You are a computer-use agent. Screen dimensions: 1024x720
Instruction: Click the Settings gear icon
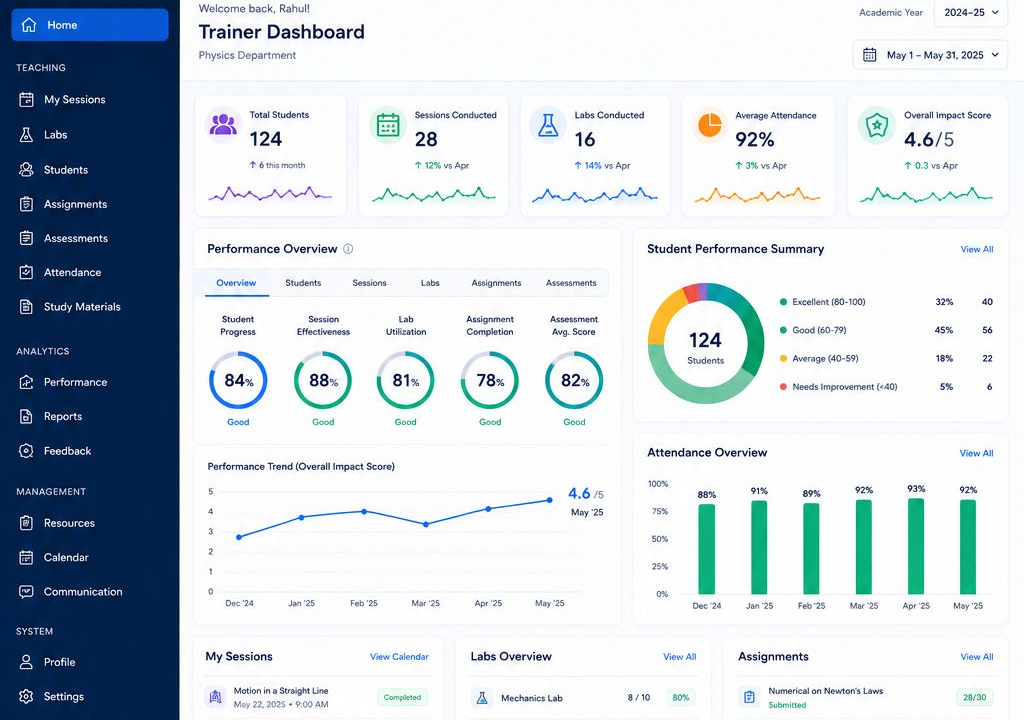point(26,696)
